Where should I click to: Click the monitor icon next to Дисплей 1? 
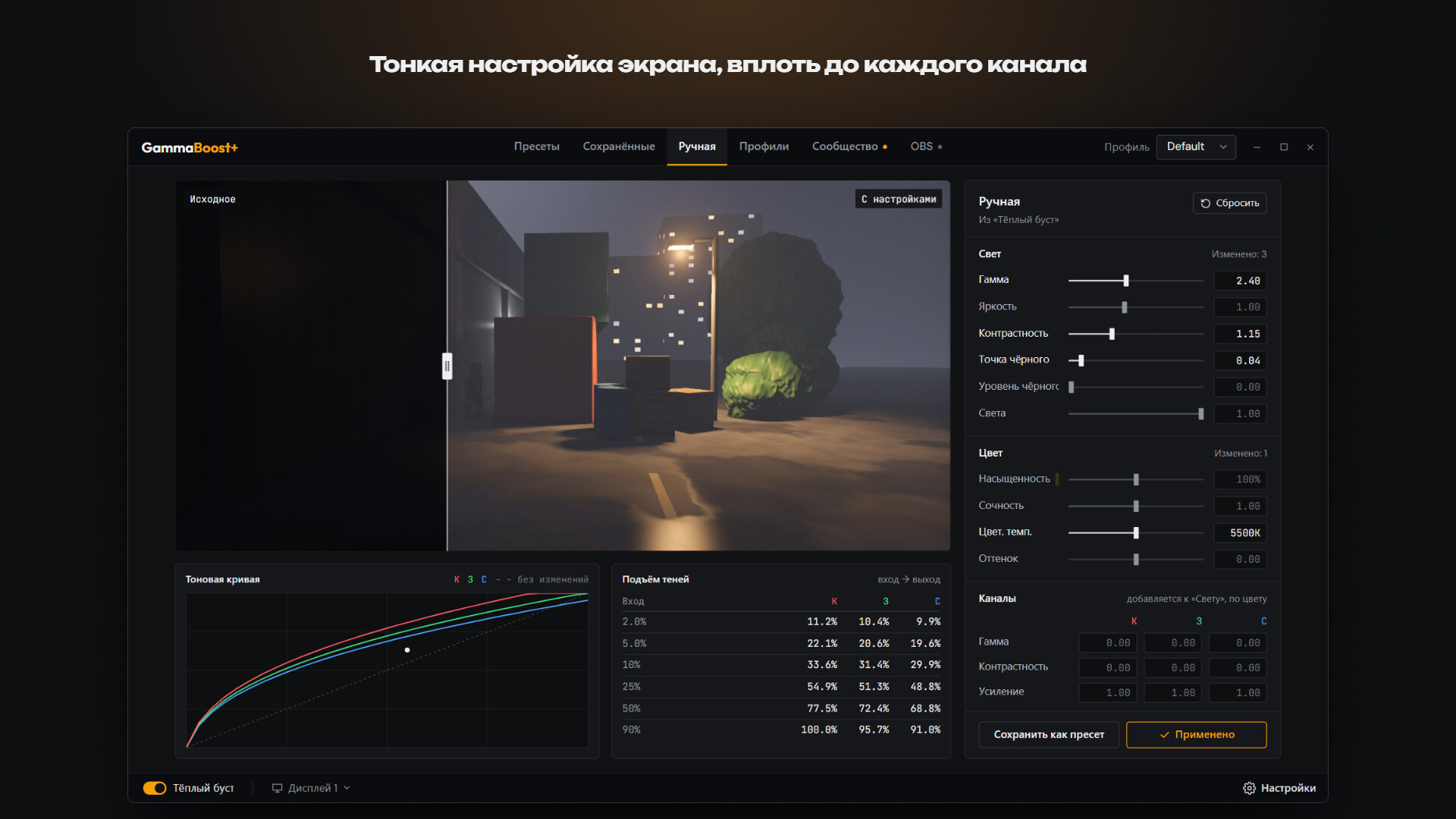(278, 788)
